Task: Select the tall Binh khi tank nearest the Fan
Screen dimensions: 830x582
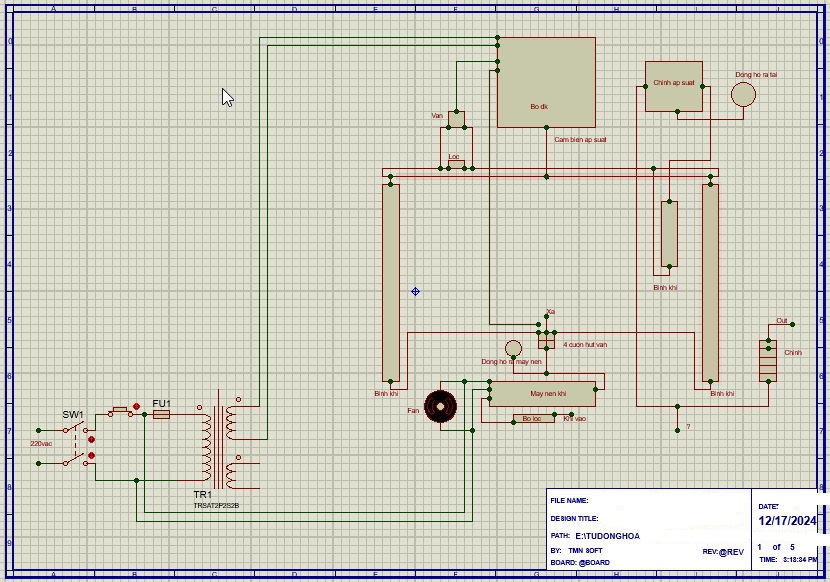Action: coord(391,283)
